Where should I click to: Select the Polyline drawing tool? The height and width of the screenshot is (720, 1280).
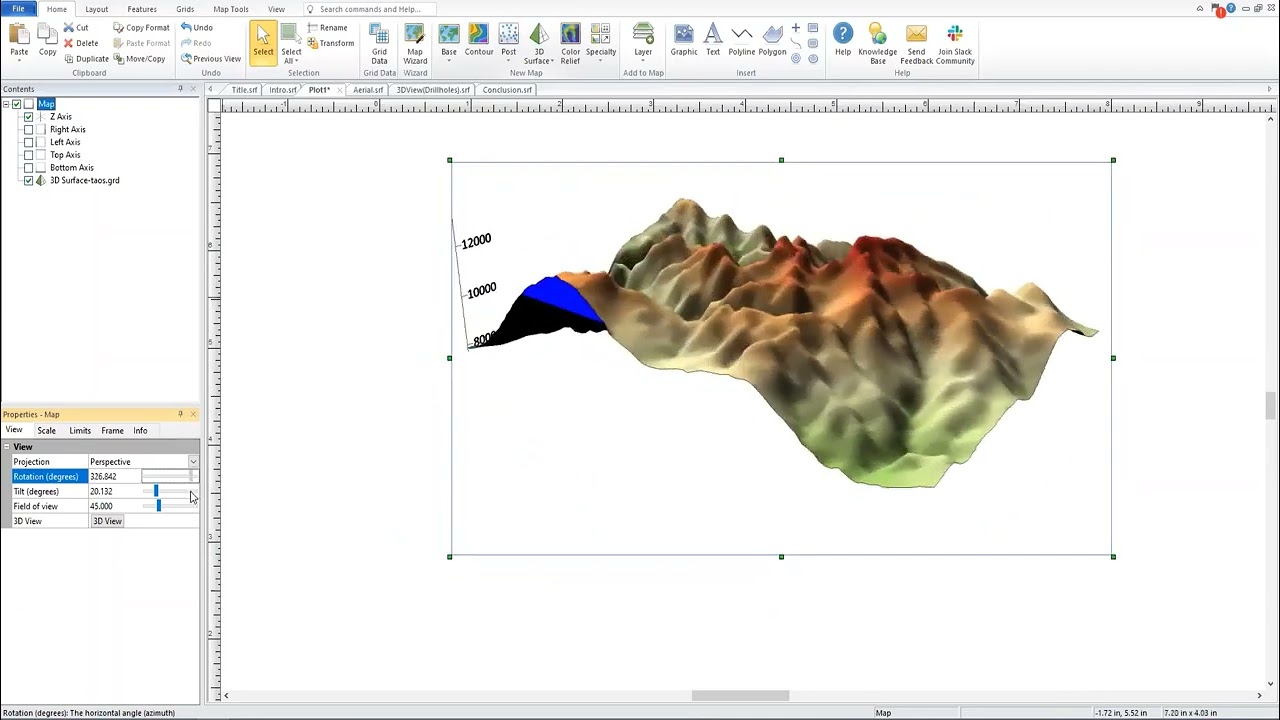click(742, 41)
